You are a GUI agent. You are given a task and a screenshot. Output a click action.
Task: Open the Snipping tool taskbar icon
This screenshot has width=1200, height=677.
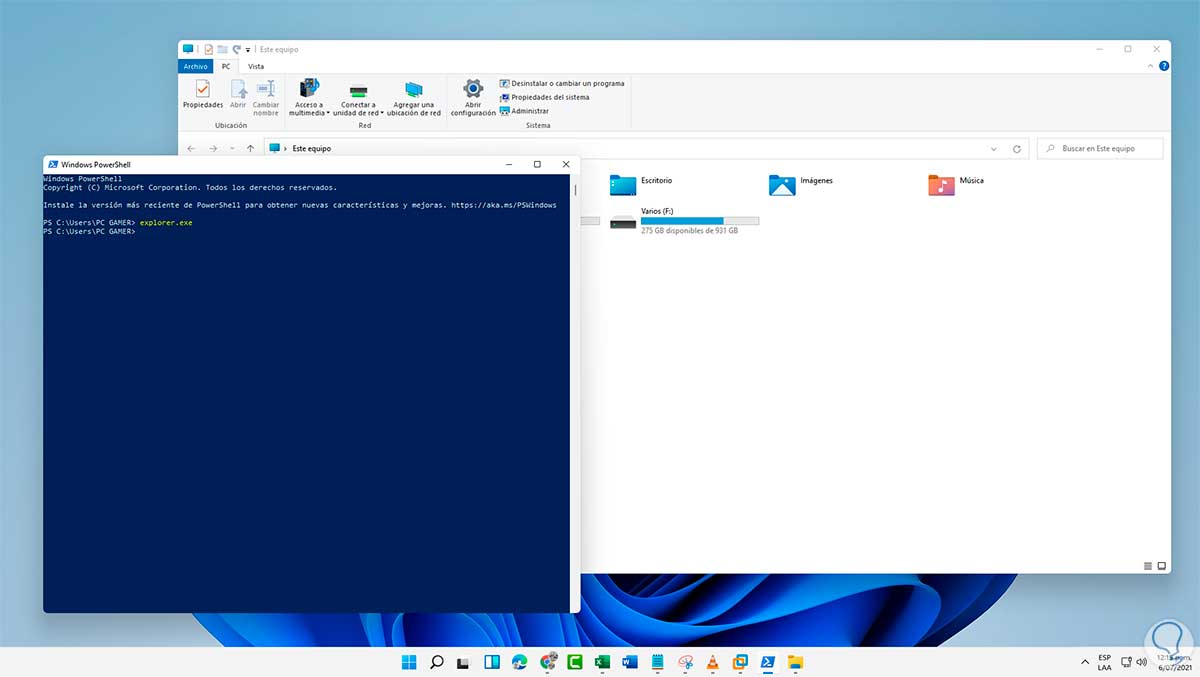point(685,662)
